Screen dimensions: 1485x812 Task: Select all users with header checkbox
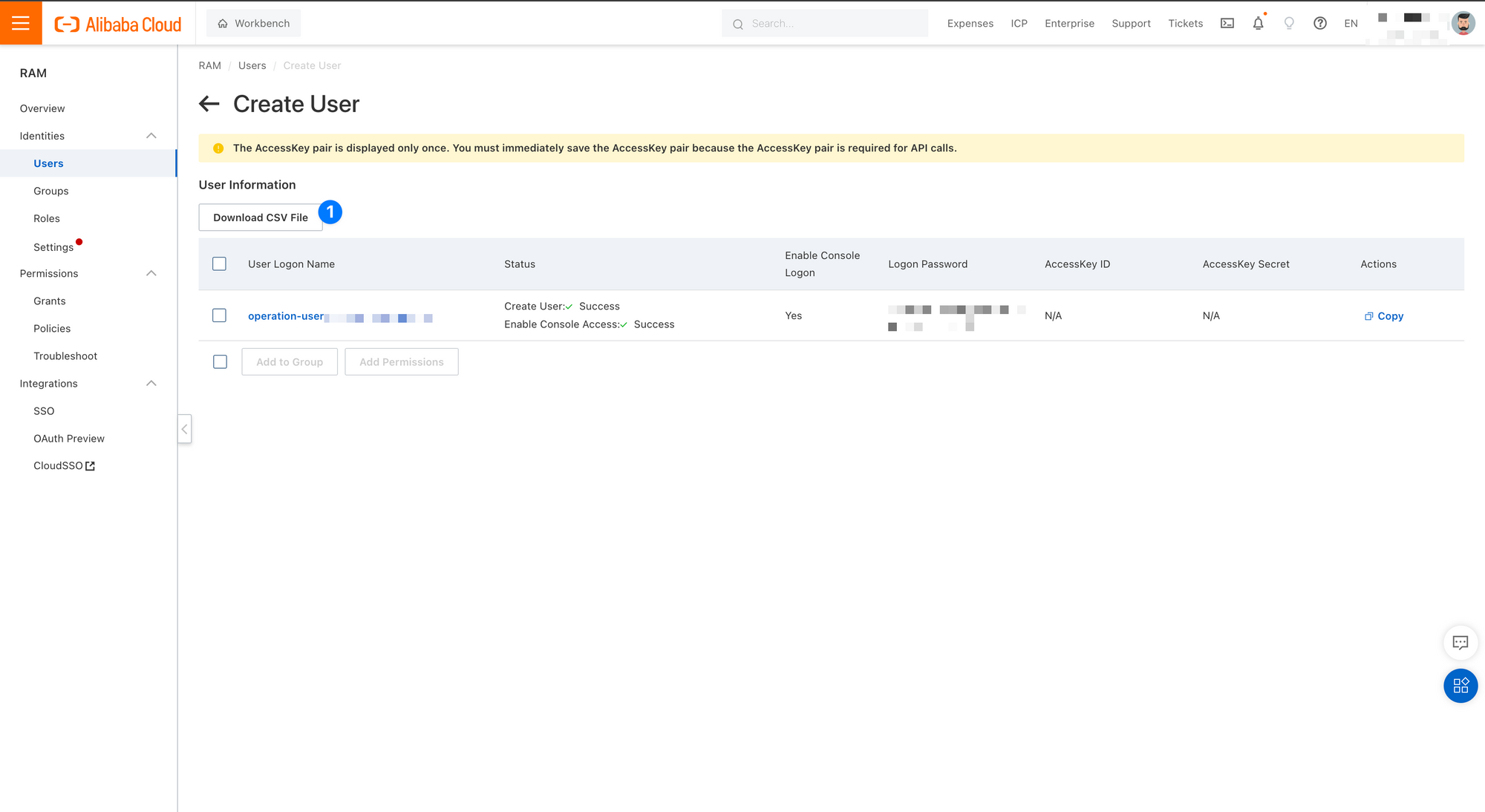tap(219, 264)
